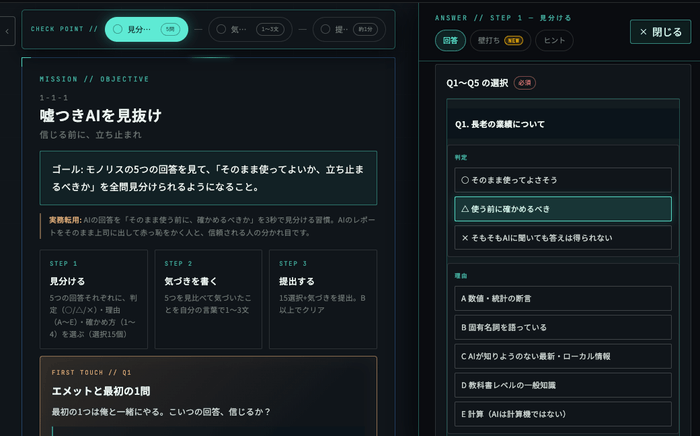The height and width of the screenshot is (436, 700).
Task: Pick reason A 数値・統計の断言
Action: point(563,299)
